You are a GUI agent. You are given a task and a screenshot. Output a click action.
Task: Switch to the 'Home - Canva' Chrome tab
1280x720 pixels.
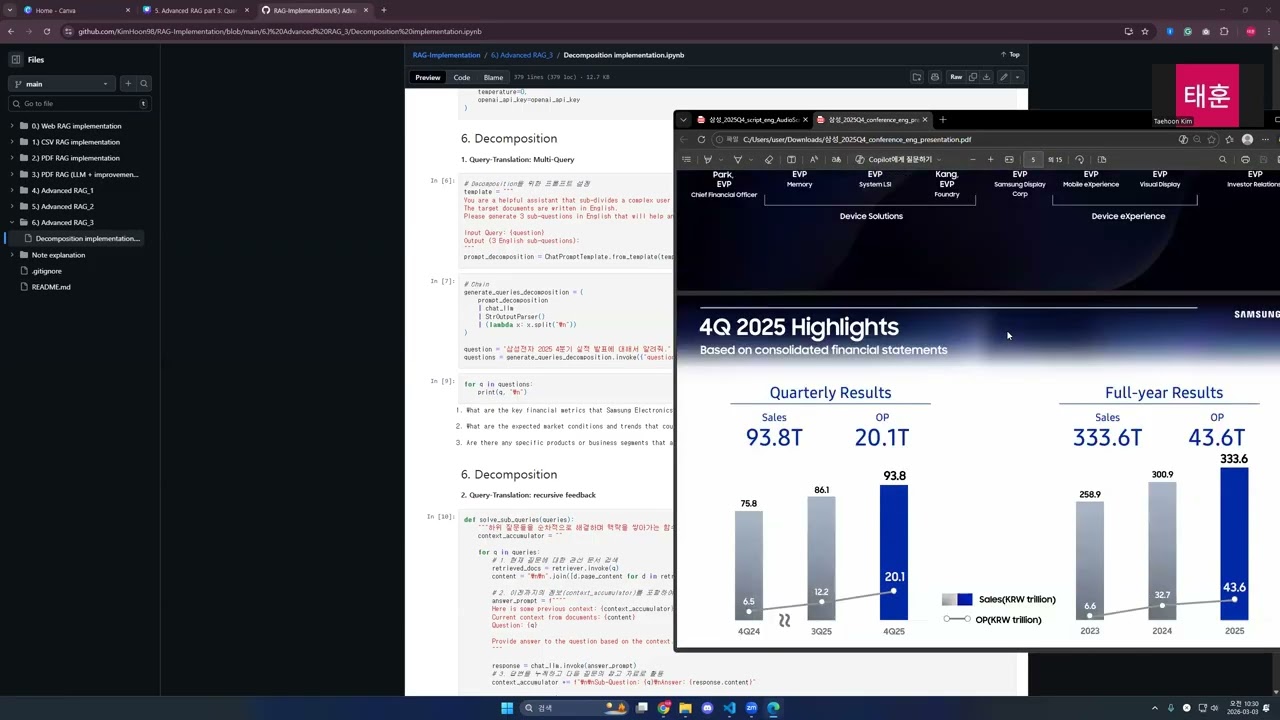[77, 10]
